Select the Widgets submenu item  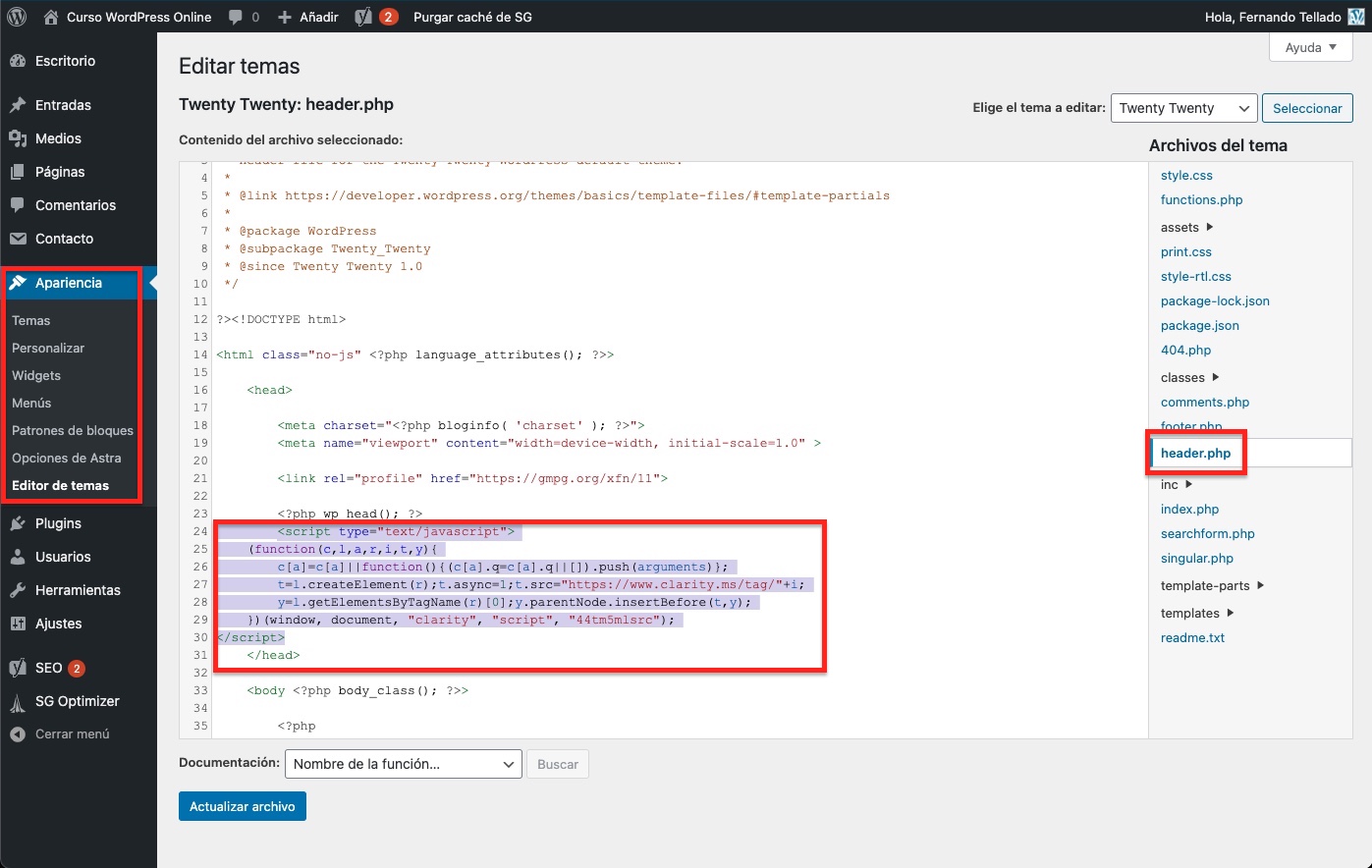pos(36,375)
